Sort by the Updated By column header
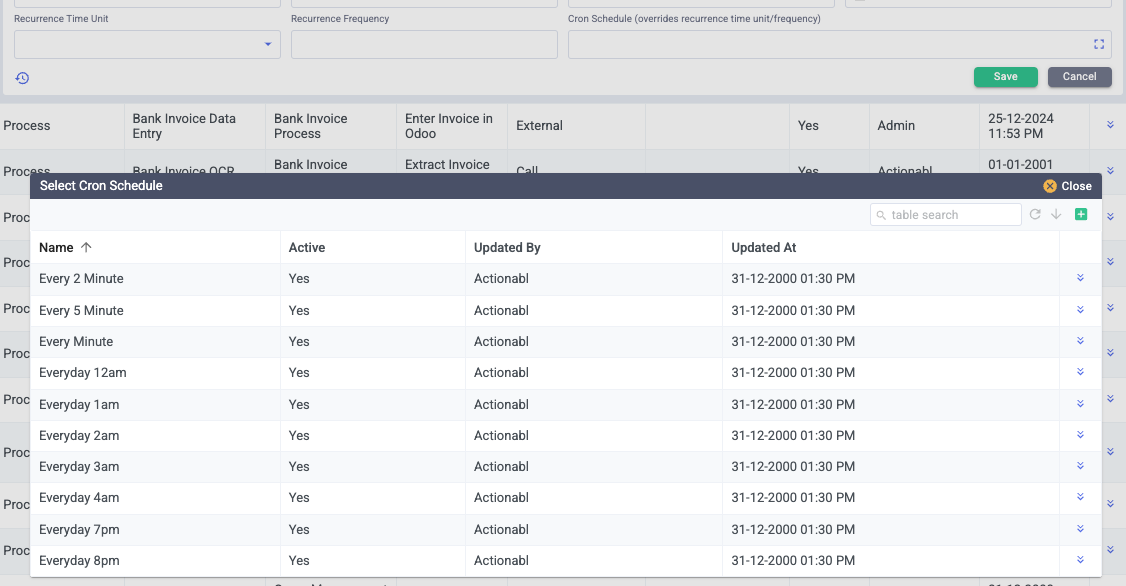The height and width of the screenshot is (586, 1126). [507, 247]
